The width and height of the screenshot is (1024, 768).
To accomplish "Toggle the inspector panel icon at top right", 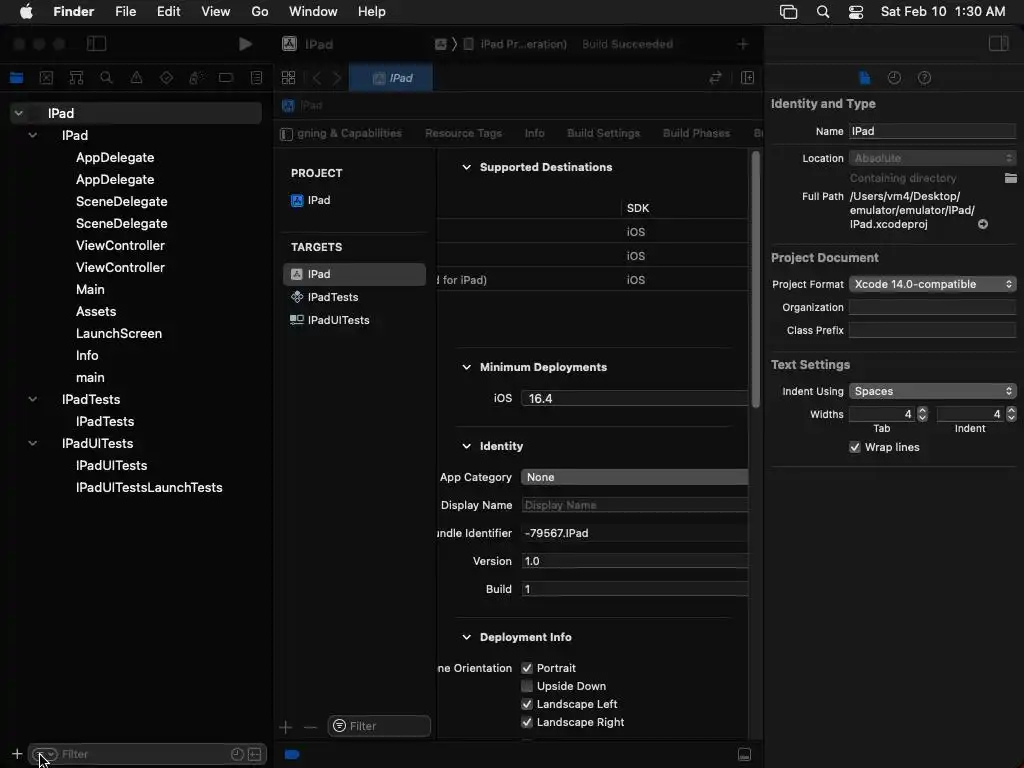I will pos(999,44).
